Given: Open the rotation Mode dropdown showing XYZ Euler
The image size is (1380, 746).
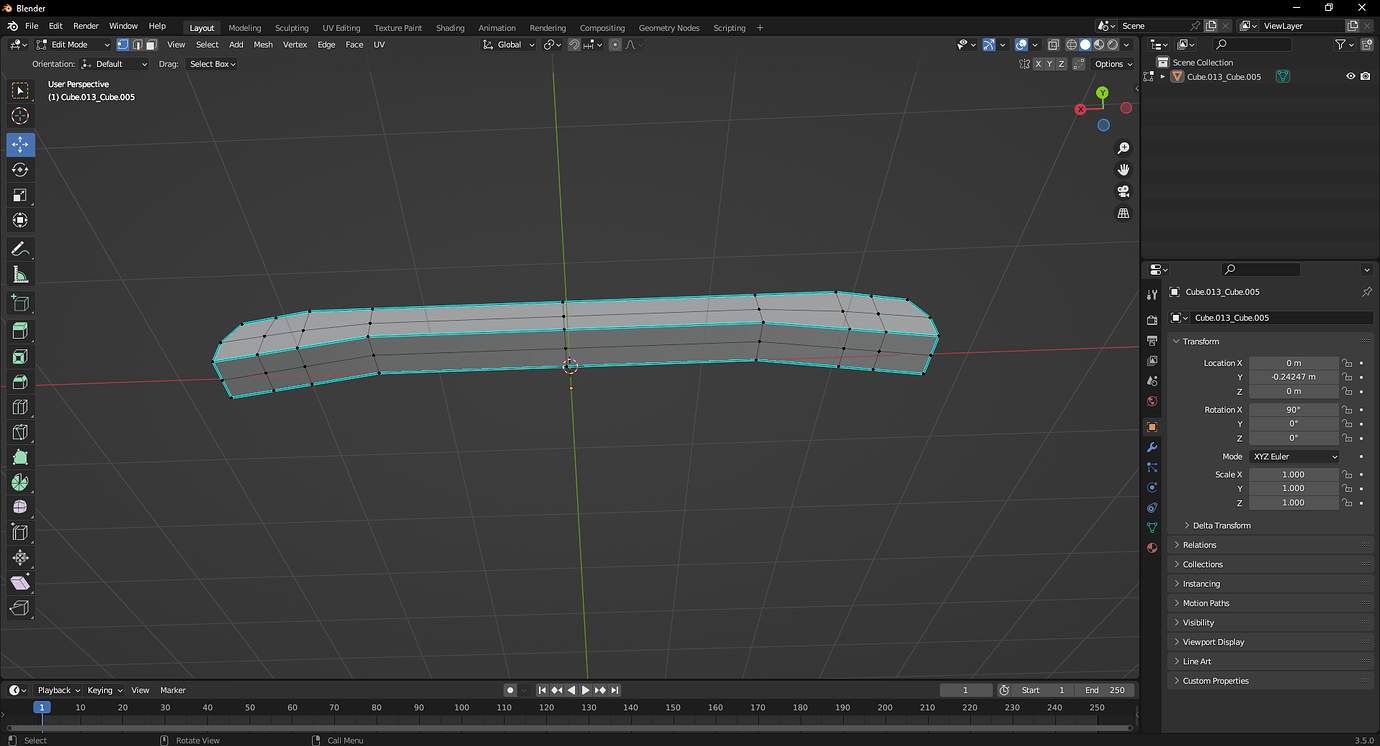Looking at the screenshot, I should 1295,456.
